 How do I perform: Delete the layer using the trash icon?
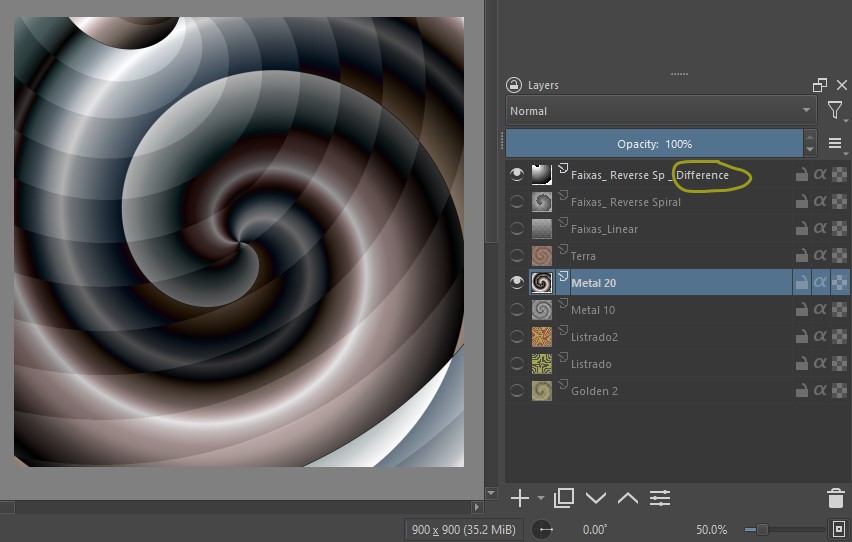[x=836, y=498]
